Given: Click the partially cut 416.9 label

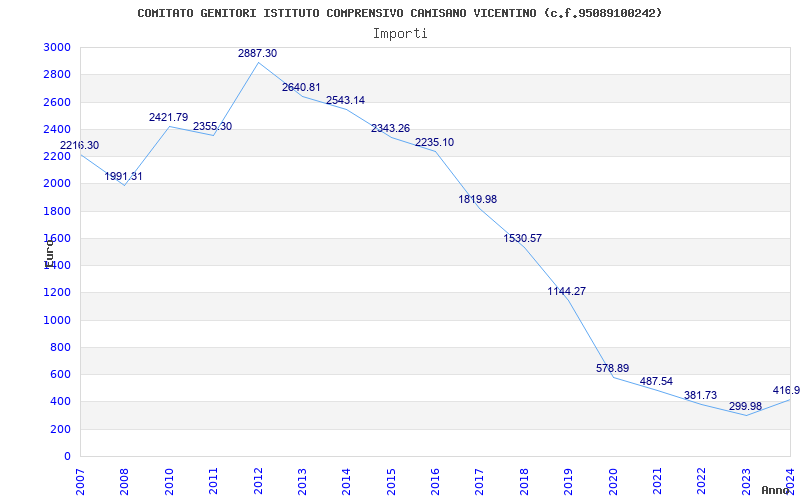Looking at the screenshot, I should coord(786,391).
